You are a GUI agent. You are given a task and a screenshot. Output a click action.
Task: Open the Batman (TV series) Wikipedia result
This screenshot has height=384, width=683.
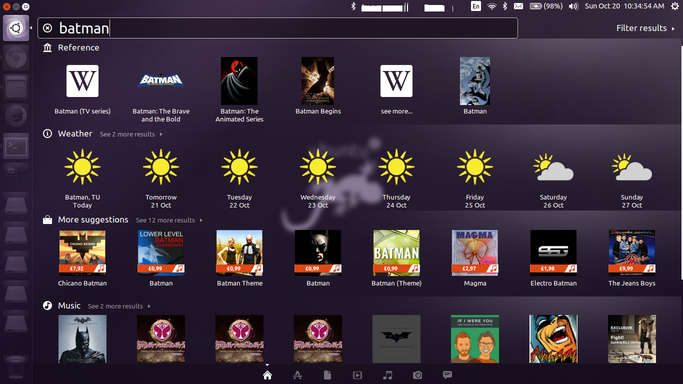[82, 89]
